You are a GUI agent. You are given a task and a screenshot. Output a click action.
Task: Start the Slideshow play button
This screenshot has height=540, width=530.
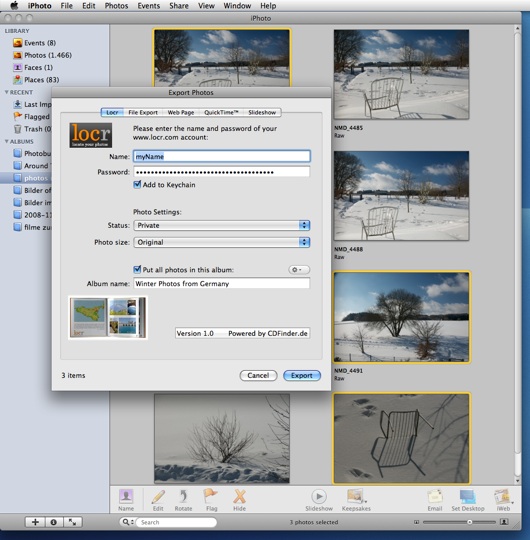point(319,497)
